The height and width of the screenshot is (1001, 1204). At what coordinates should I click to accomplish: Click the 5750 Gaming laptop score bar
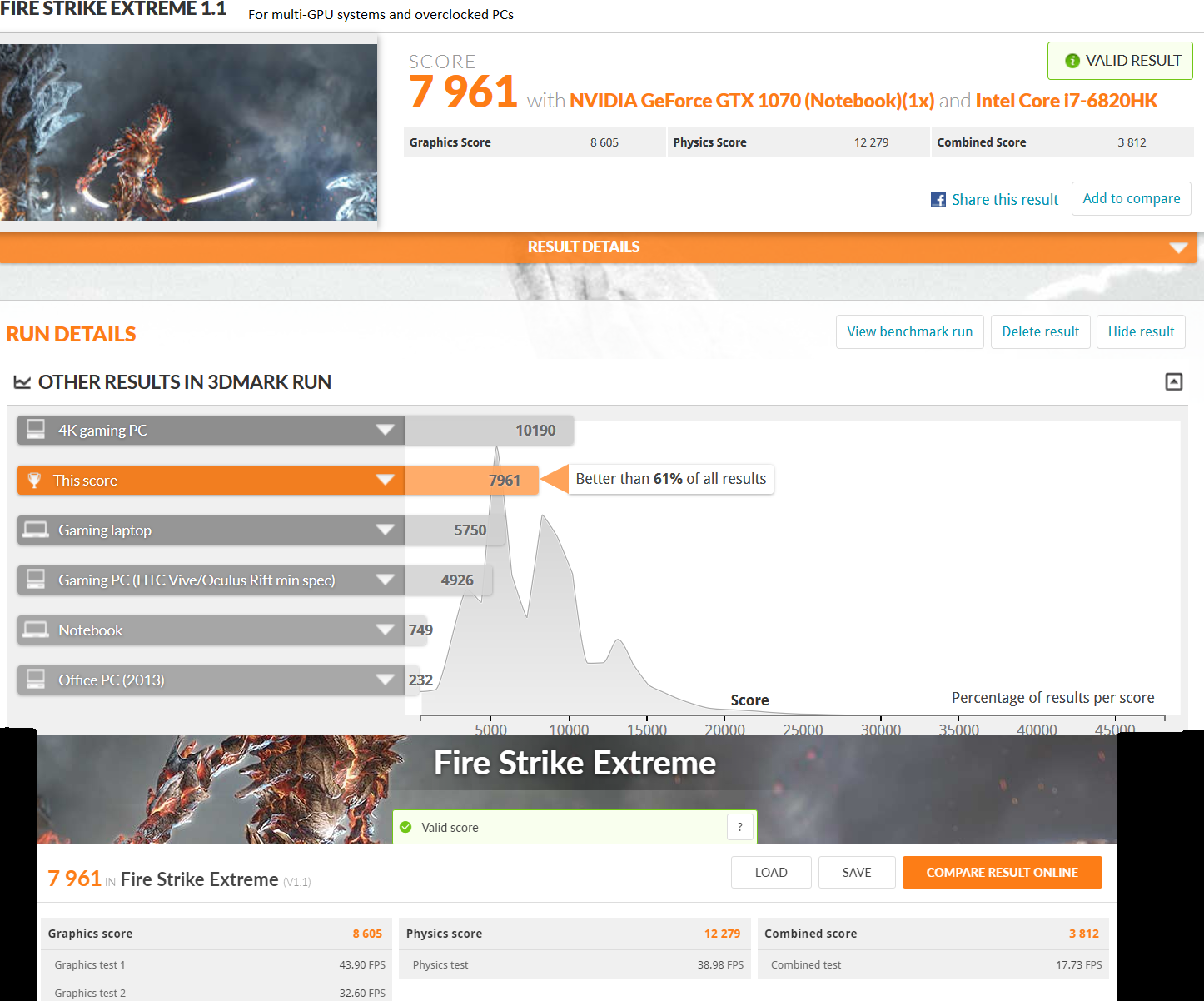coord(455,530)
